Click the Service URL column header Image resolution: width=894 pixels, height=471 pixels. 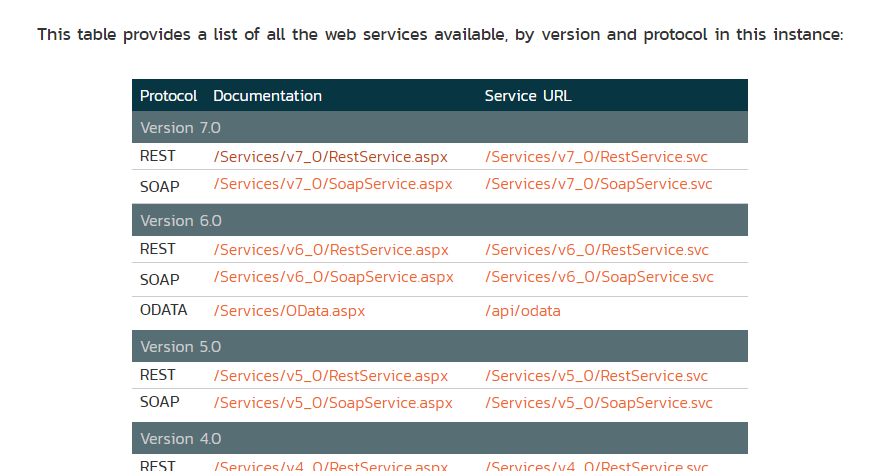pyautogui.click(x=528, y=96)
